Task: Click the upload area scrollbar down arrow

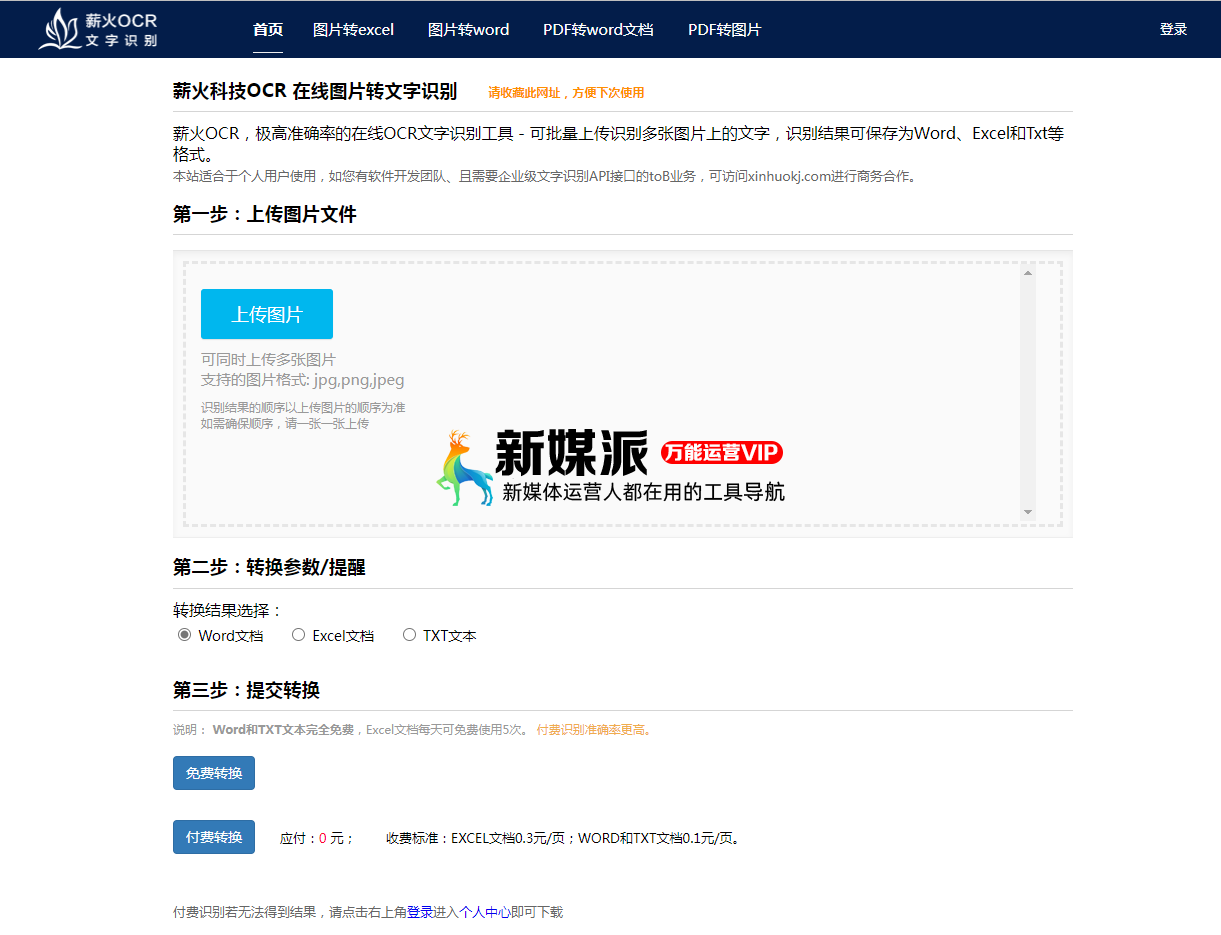Action: 1027,512
